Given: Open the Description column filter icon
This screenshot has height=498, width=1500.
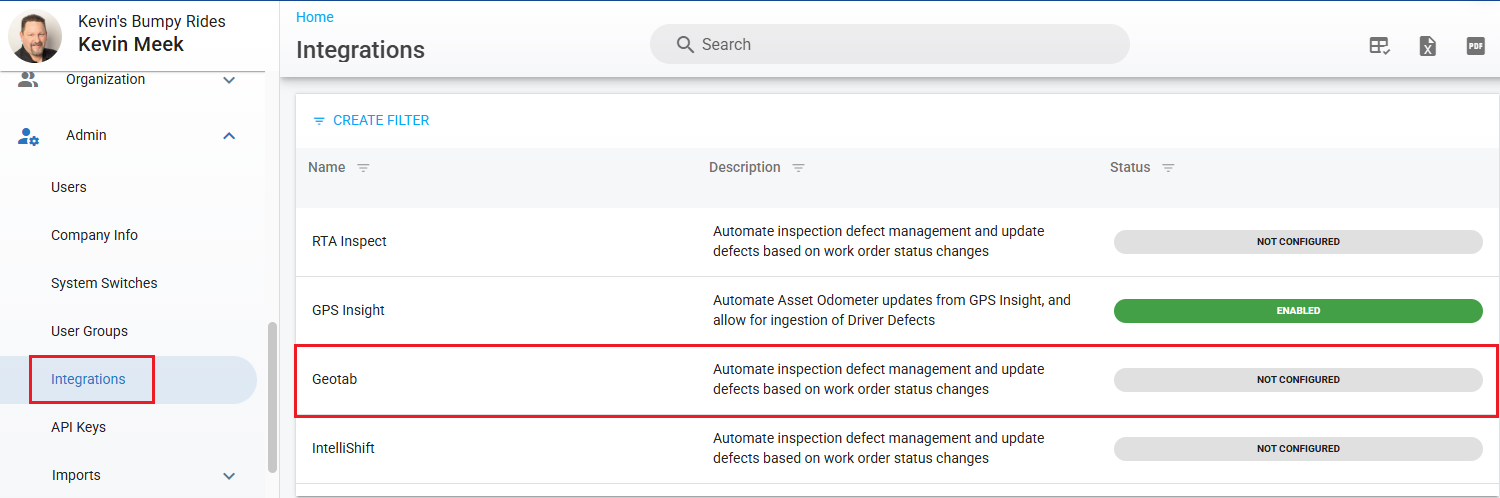Looking at the screenshot, I should pyautogui.click(x=798, y=168).
